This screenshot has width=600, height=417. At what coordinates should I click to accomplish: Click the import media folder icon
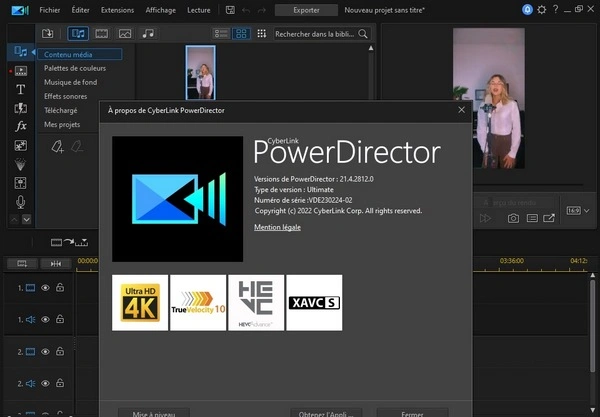pos(47,33)
